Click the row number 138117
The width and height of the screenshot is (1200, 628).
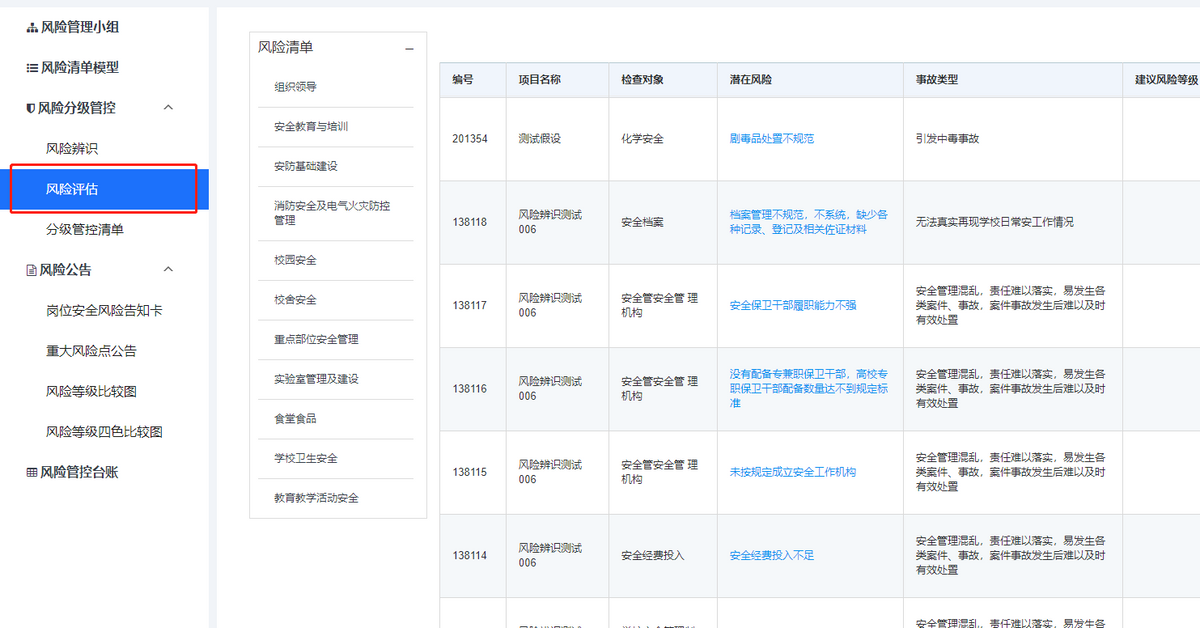point(470,306)
